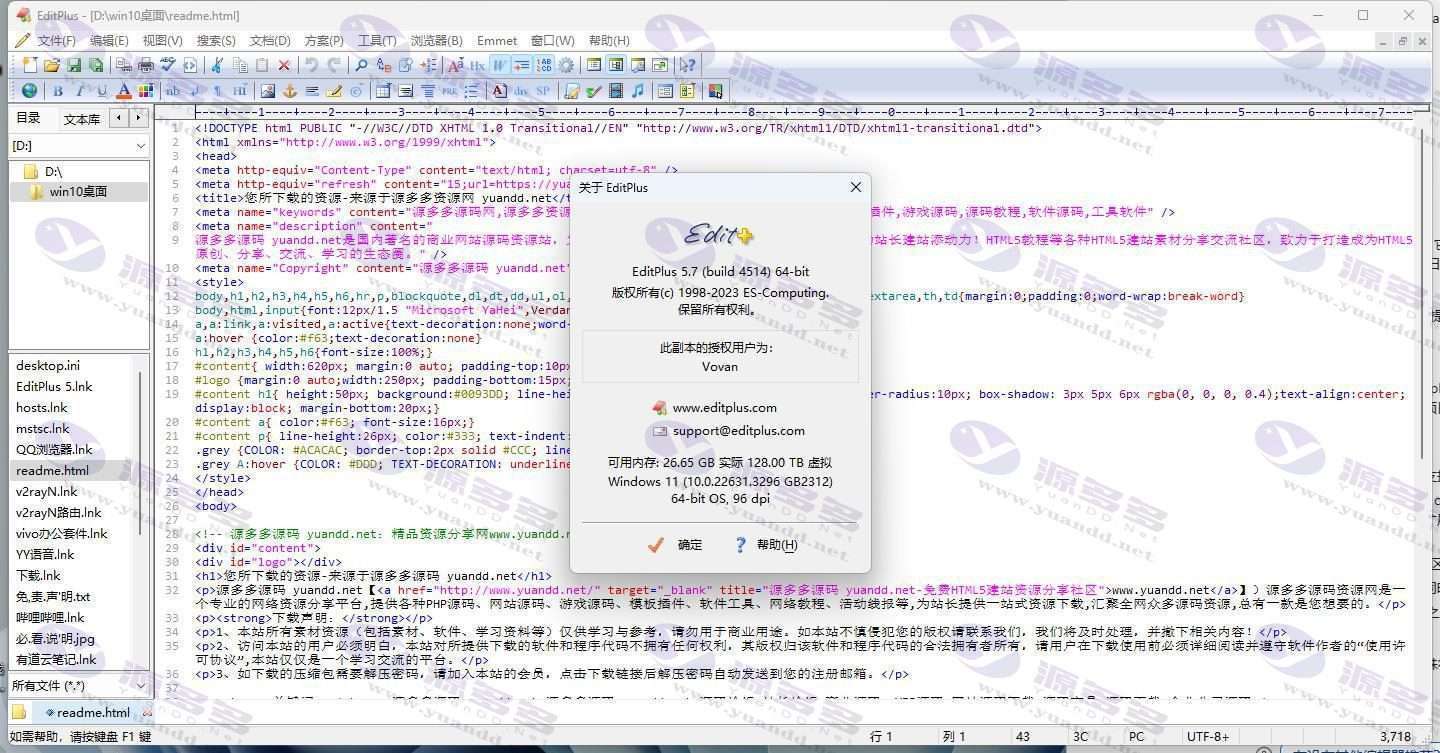Toggle word wrap W toolbar button
This screenshot has height=753, width=1440.
[x=499, y=65]
